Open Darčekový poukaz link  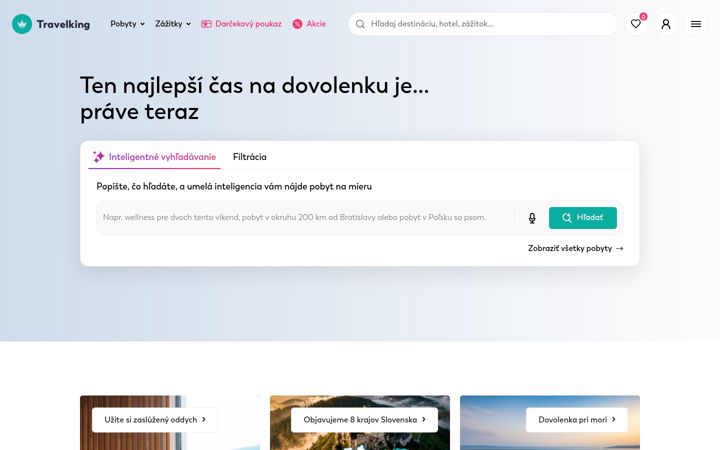[242, 24]
